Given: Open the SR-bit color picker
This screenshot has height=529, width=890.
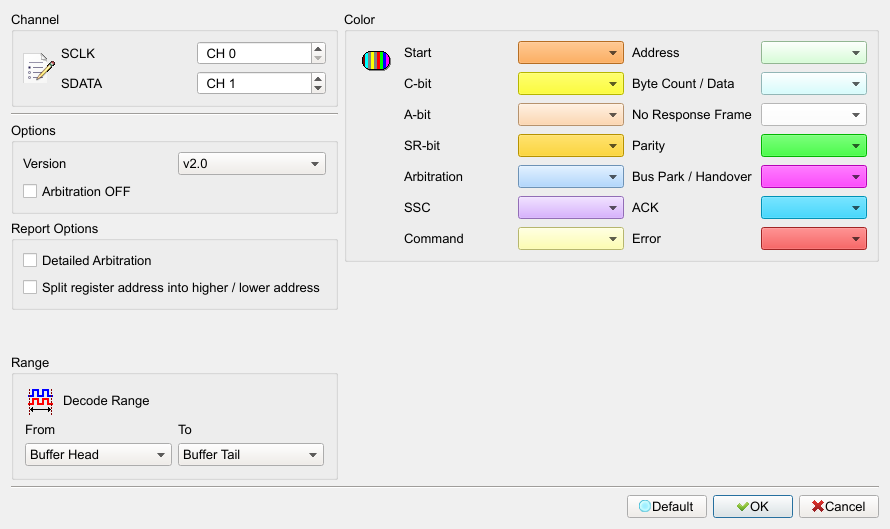Looking at the screenshot, I should pos(570,146).
